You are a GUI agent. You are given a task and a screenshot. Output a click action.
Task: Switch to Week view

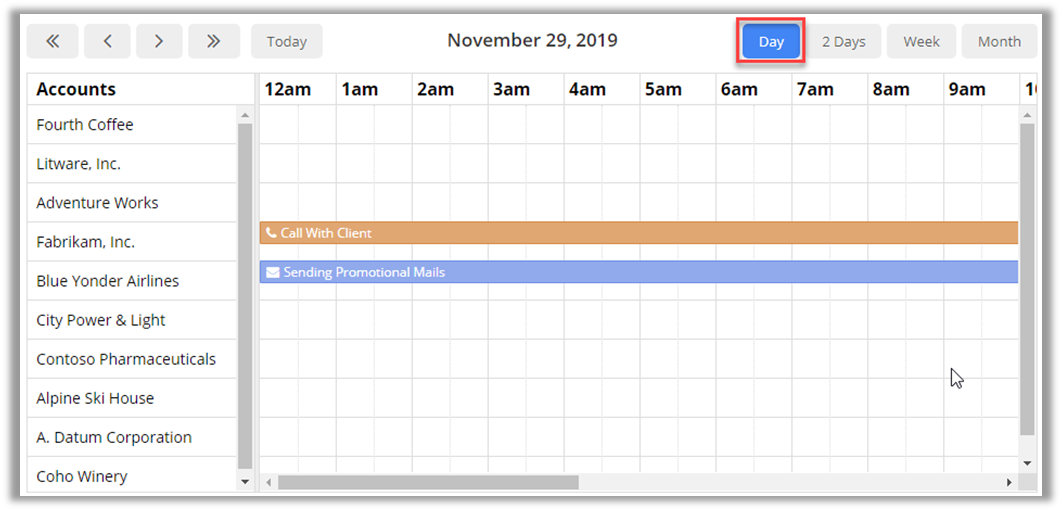[921, 42]
